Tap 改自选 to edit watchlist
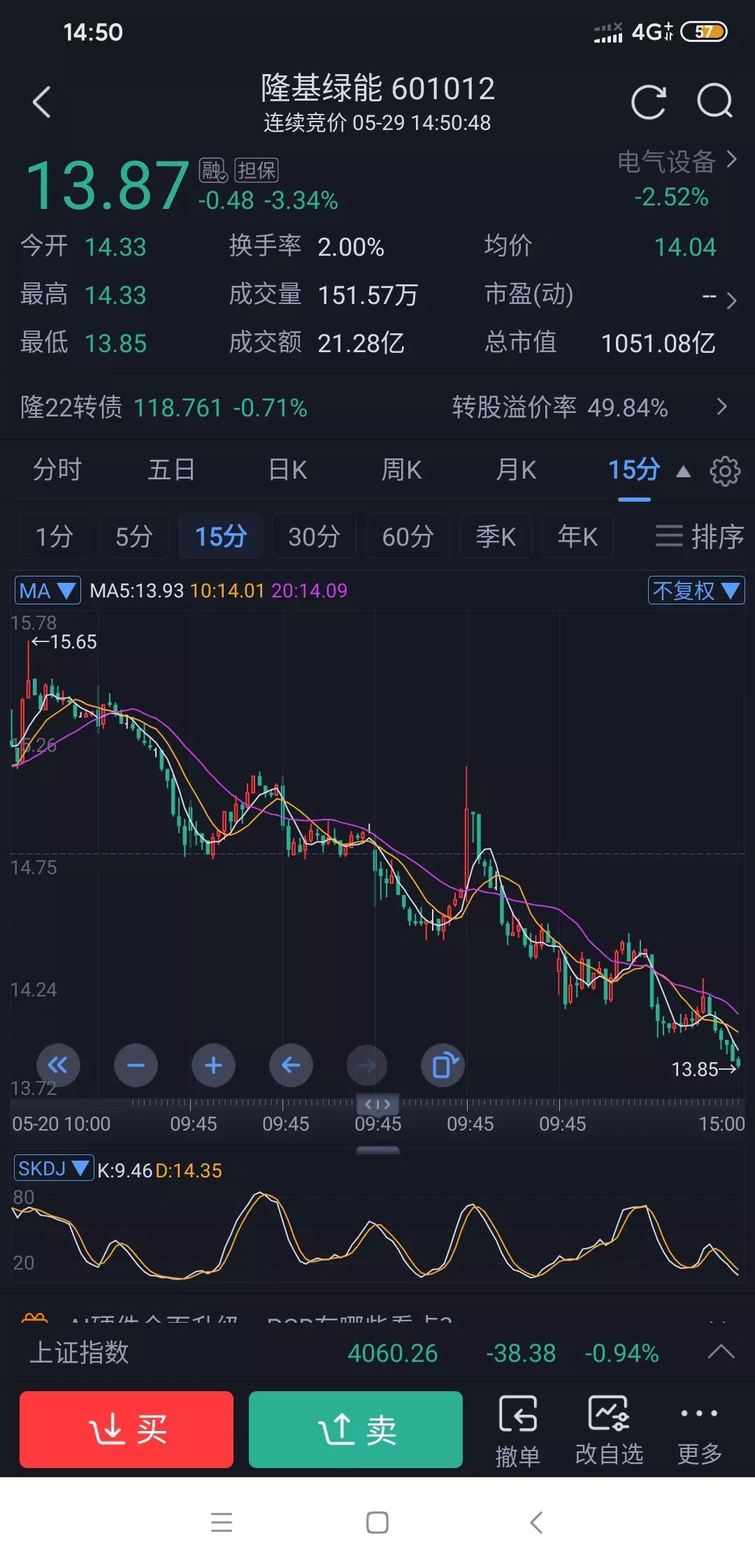The width and height of the screenshot is (755, 1568). 609,1431
